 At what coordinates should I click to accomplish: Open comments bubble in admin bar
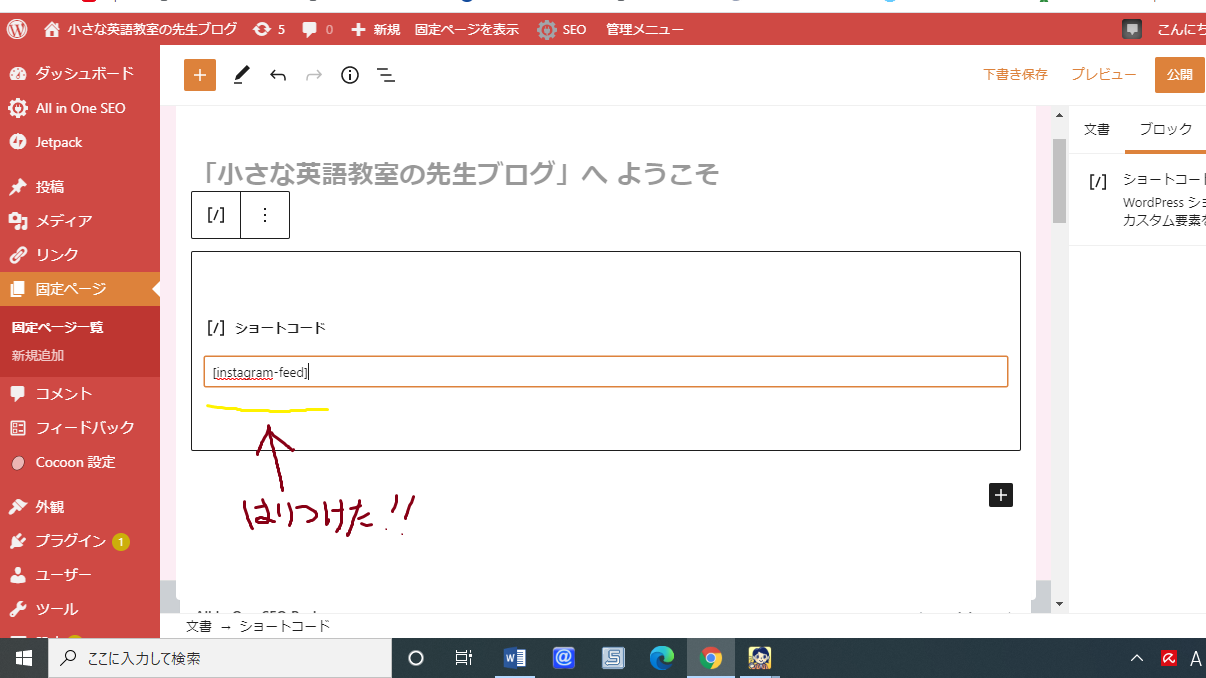317,29
